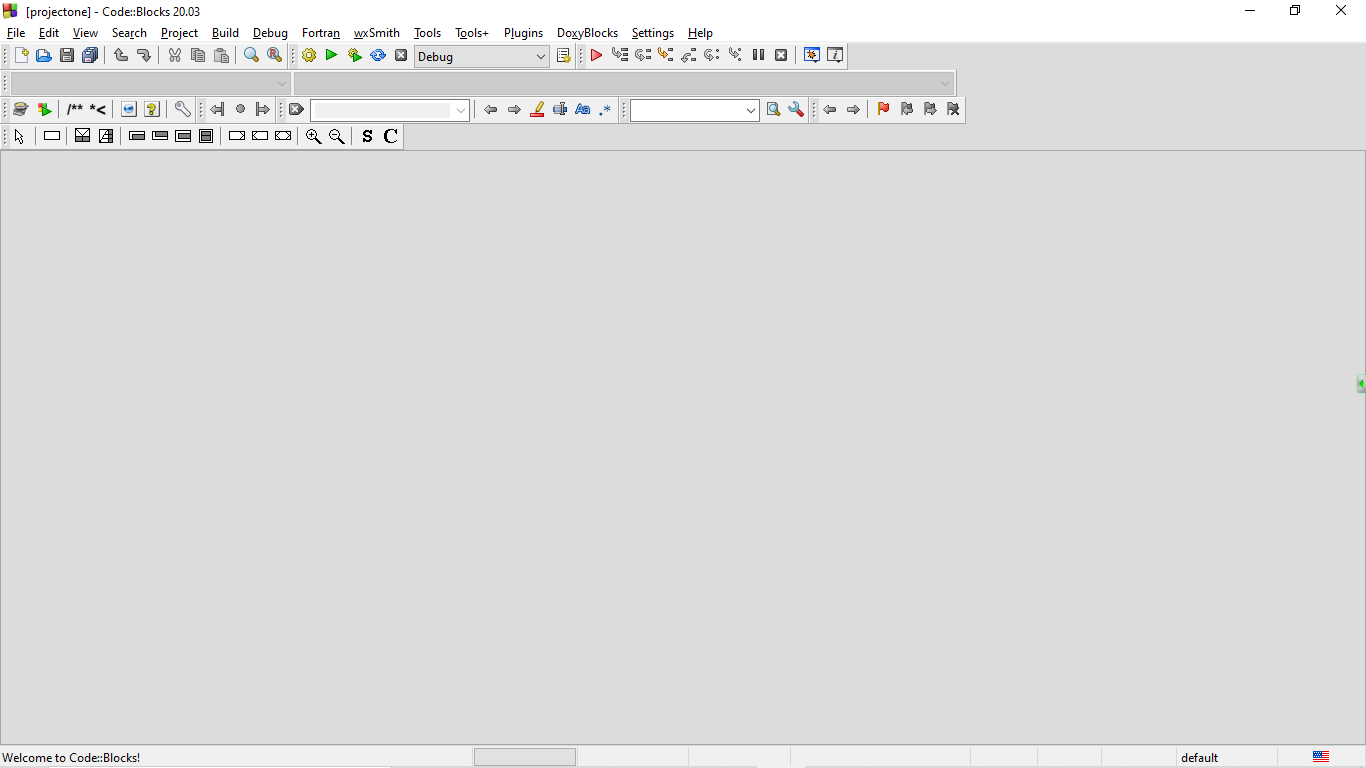
Task: Run the DoxyBlocks doxywizard icon
Action: (x=20, y=110)
